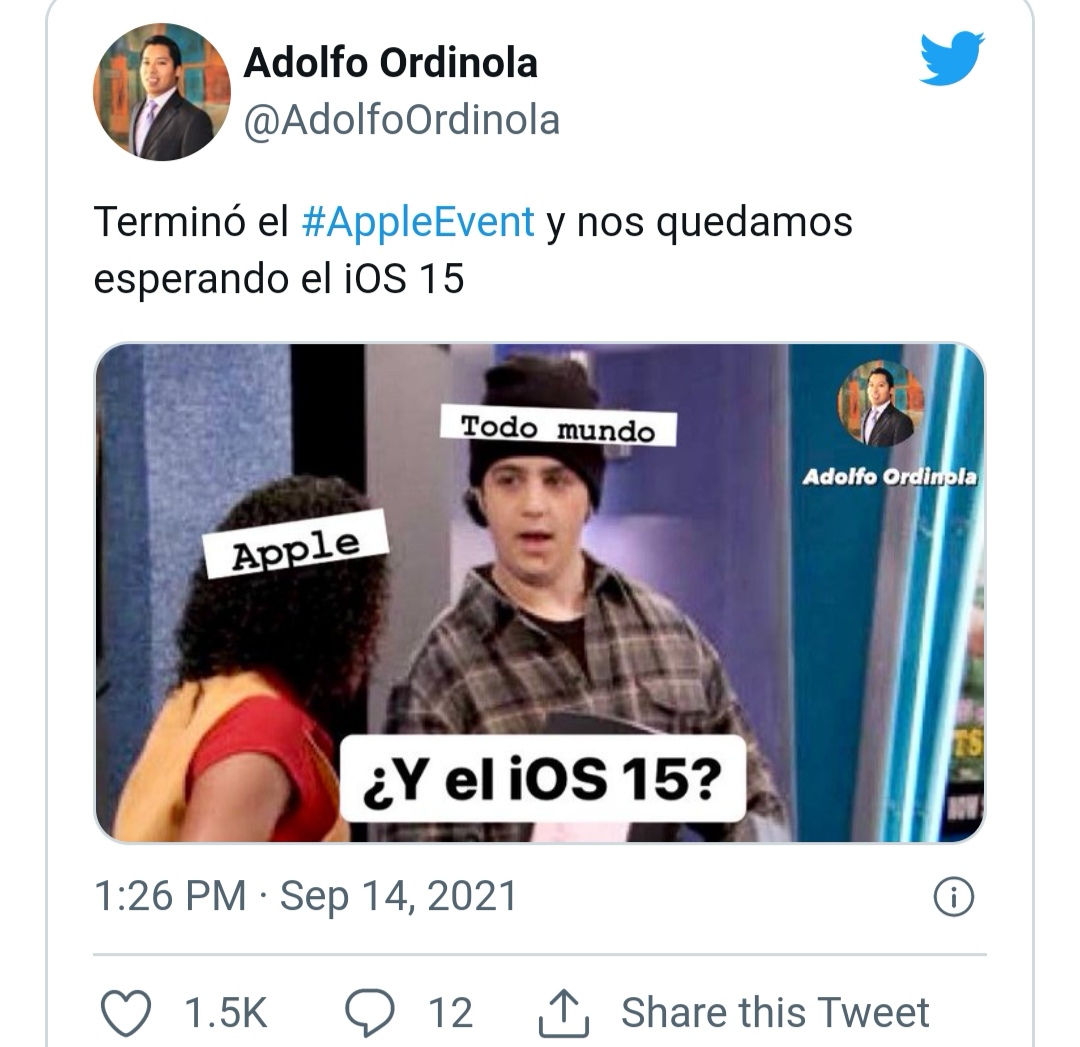Screen dimensions: 1080x1047
Task: Open the @AdolfoOrdinola handle
Action: tap(402, 121)
